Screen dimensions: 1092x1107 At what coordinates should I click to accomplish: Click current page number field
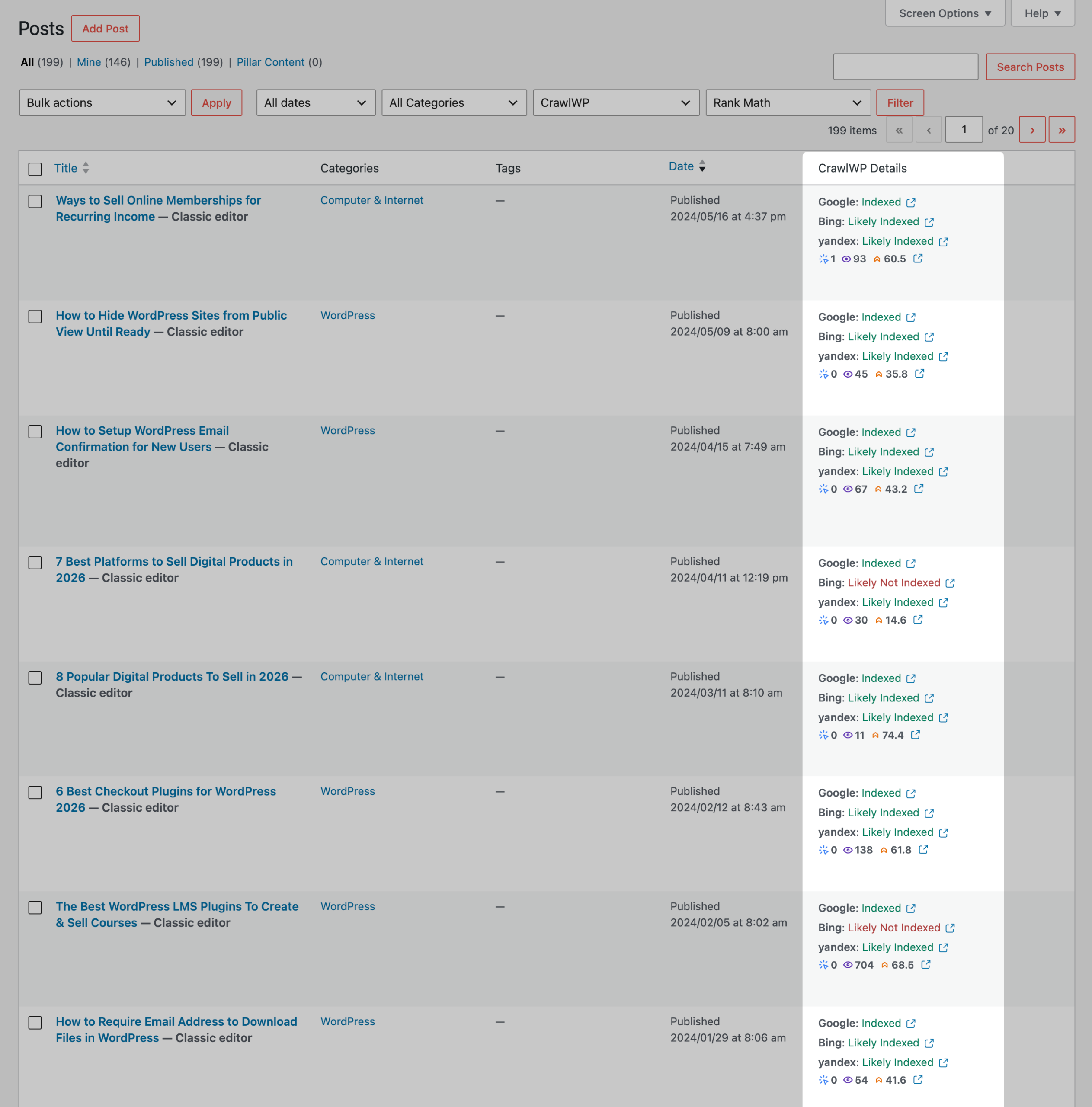tap(964, 129)
